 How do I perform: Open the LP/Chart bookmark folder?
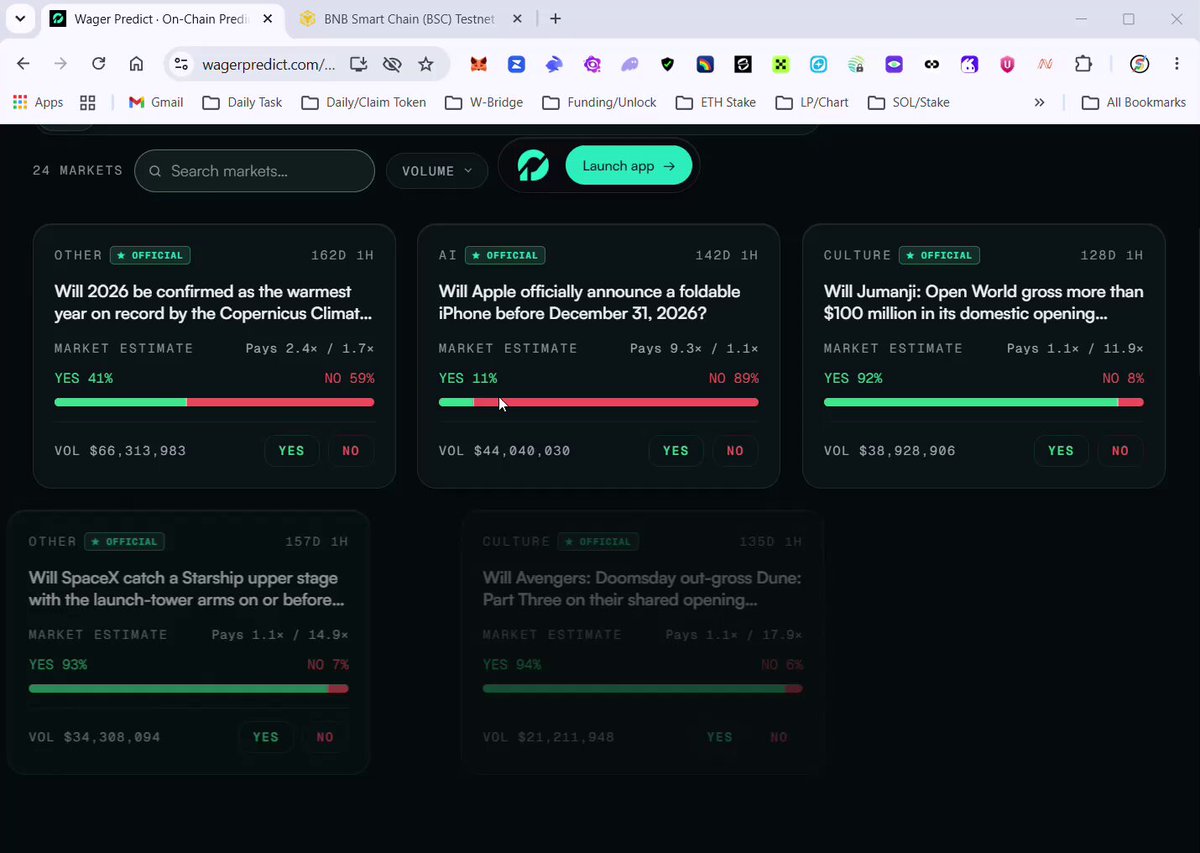point(812,102)
